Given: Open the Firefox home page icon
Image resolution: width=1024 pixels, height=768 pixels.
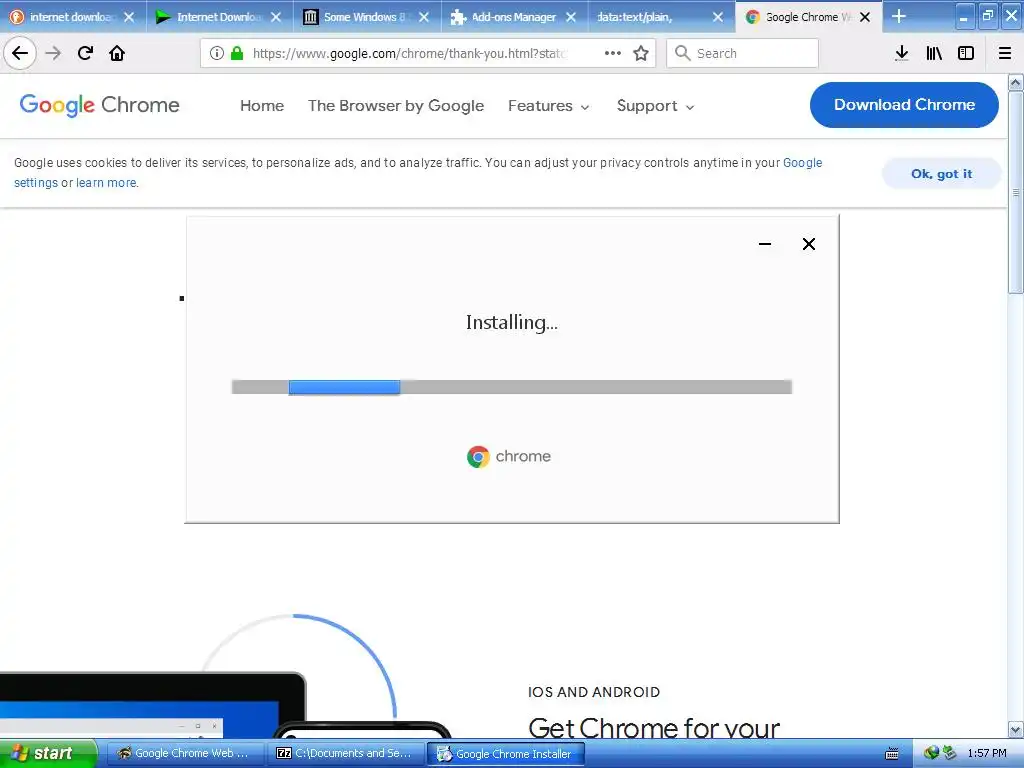Looking at the screenshot, I should (117, 53).
